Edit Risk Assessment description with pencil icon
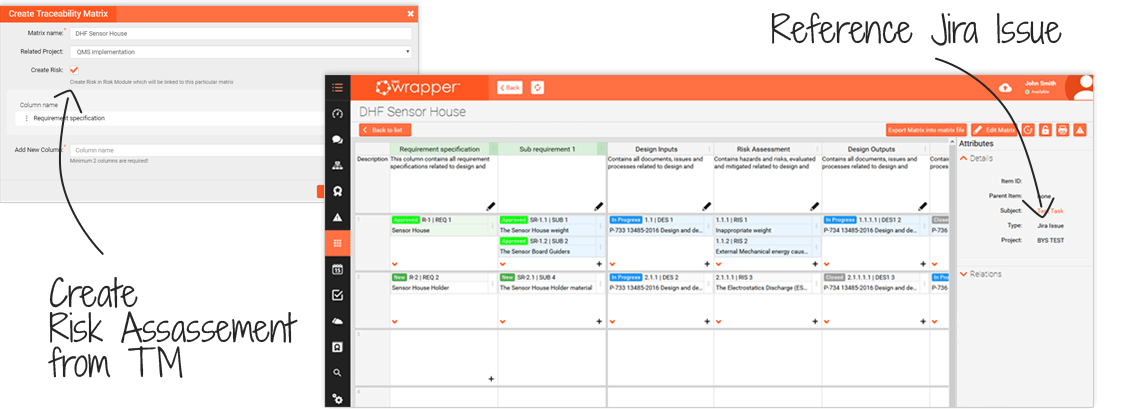The image size is (1140, 409). point(815,206)
